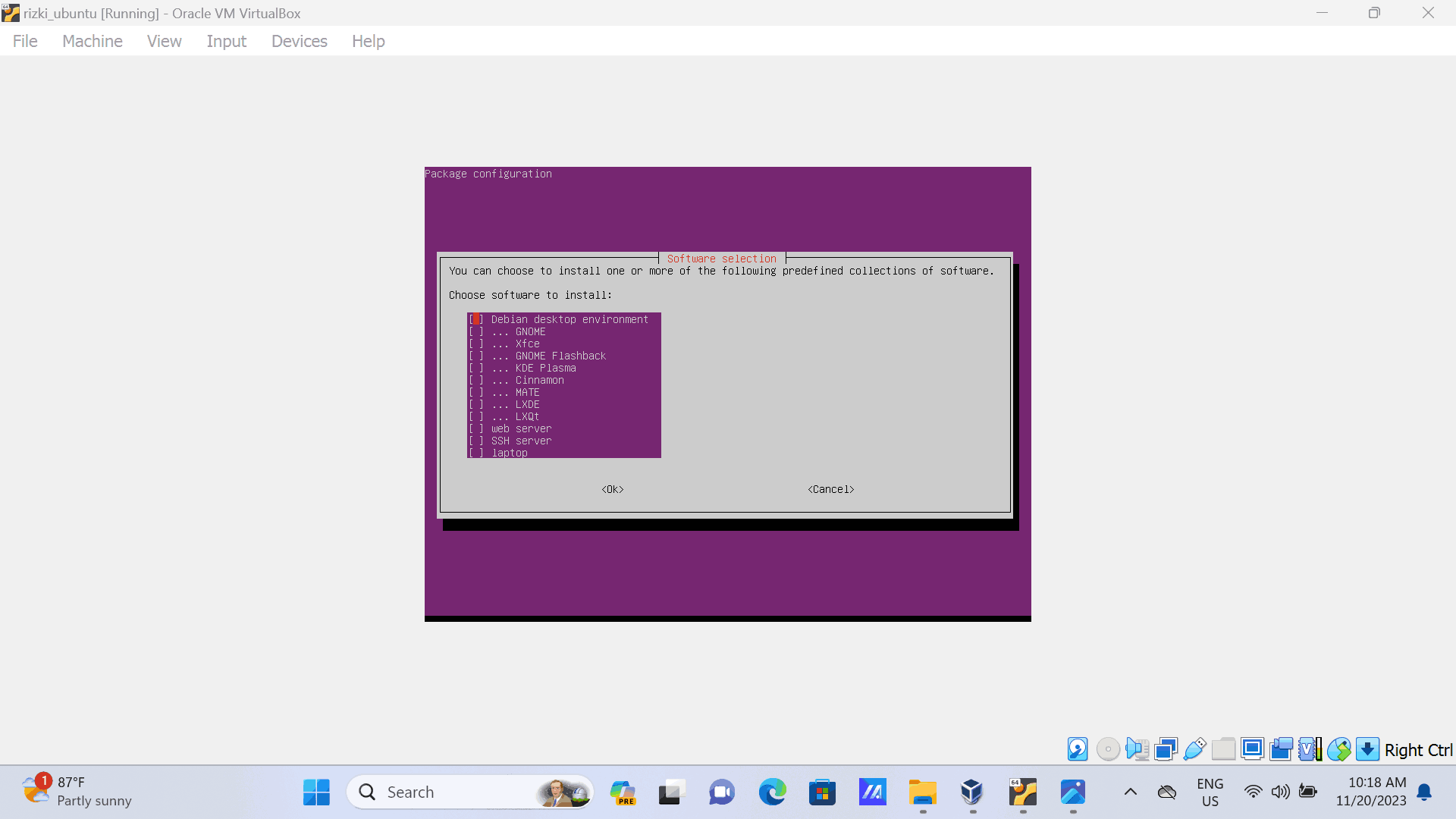
Task: Open Microsoft Store from the taskbar
Action: click(822, 792)
